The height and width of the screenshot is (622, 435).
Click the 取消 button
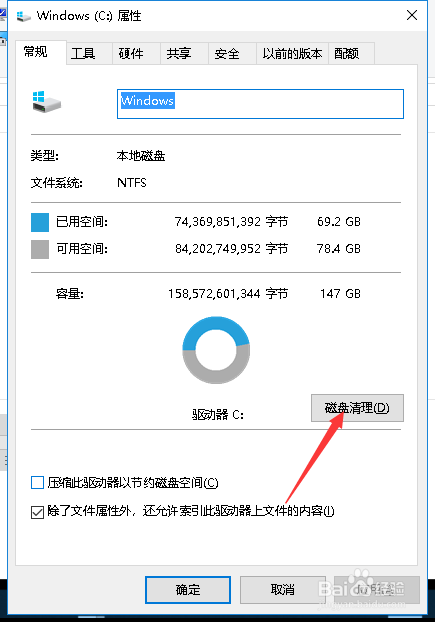(x=283, y=590)
